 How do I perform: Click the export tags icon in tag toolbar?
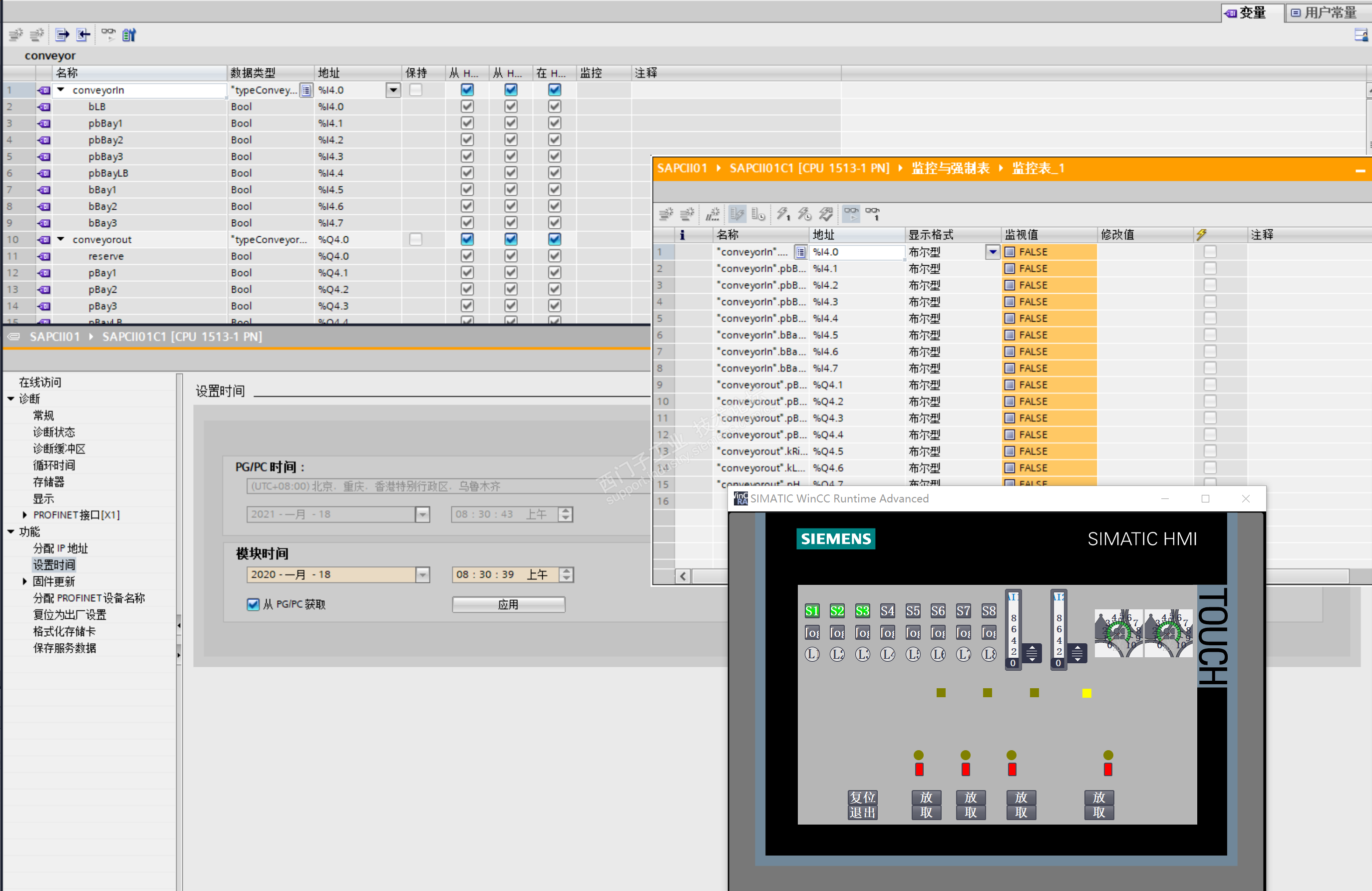tap(62, 35)
